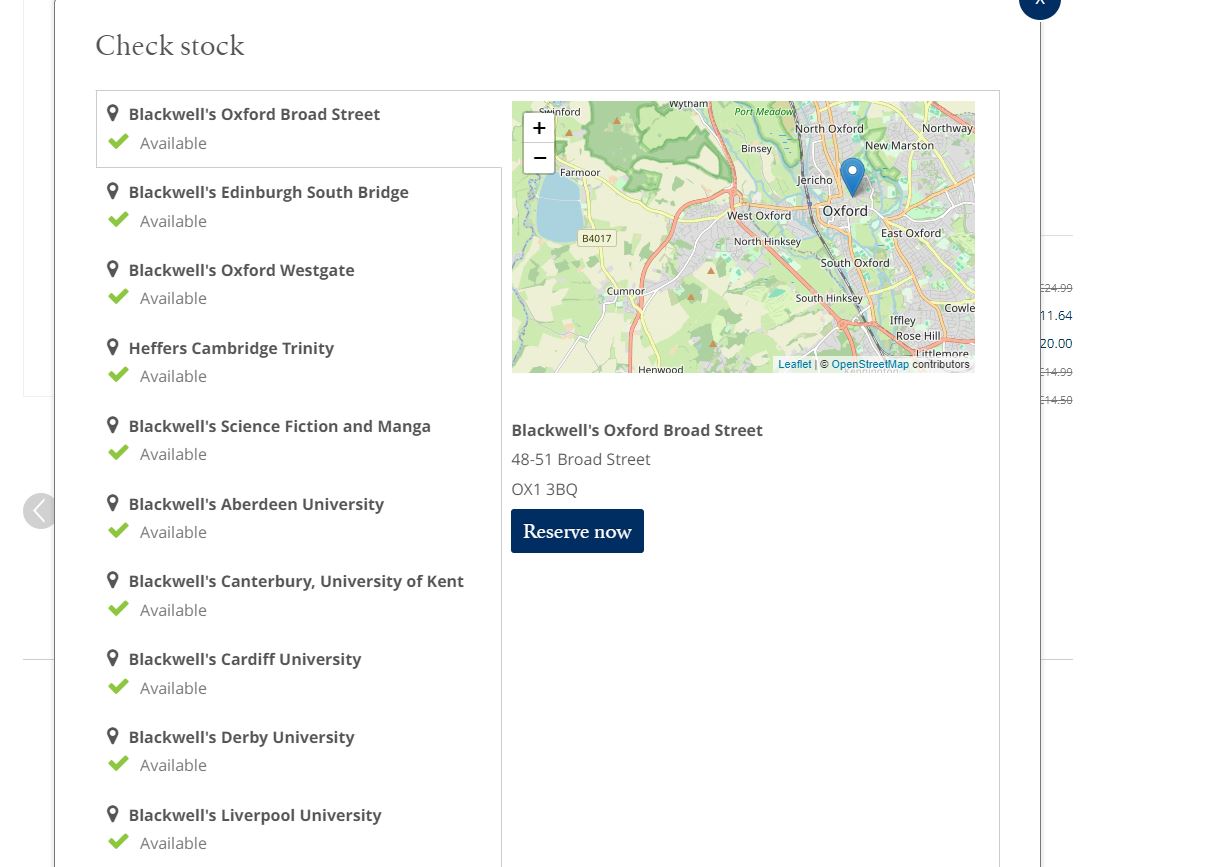Screen dimensions: 1209x867
Task: Click location pin beside Science Fiction and Manga
Action: 113,425
